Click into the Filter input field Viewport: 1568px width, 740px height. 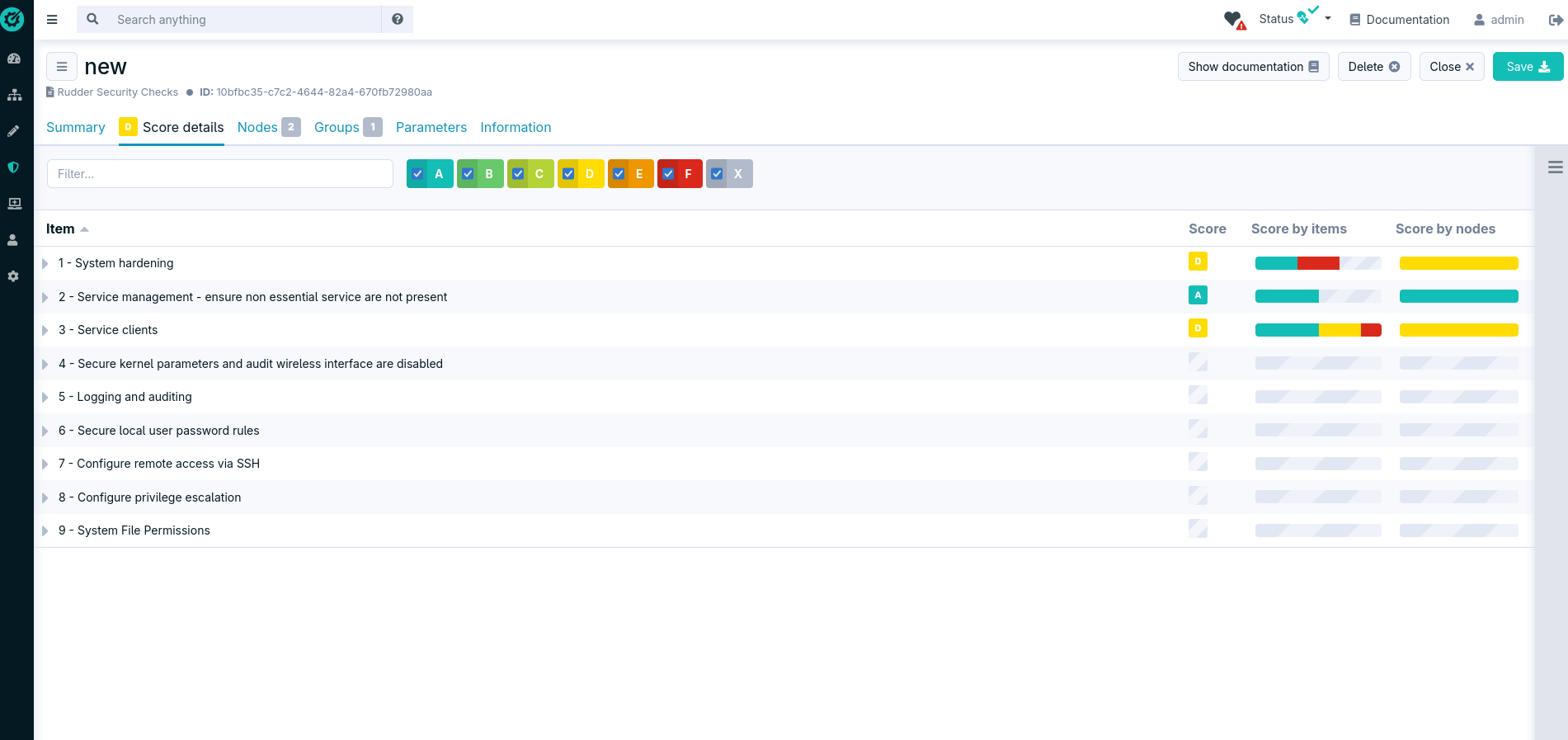tap(219, 174)
